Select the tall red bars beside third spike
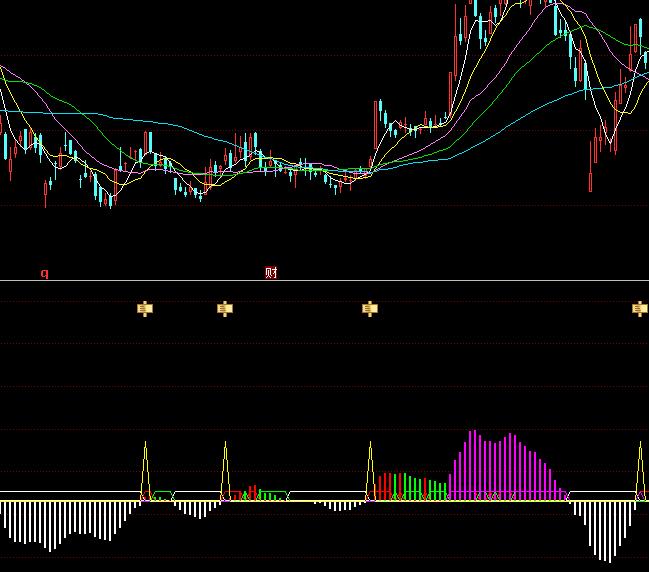The width and height of the screenshot is (649, 572). (384, 486)
